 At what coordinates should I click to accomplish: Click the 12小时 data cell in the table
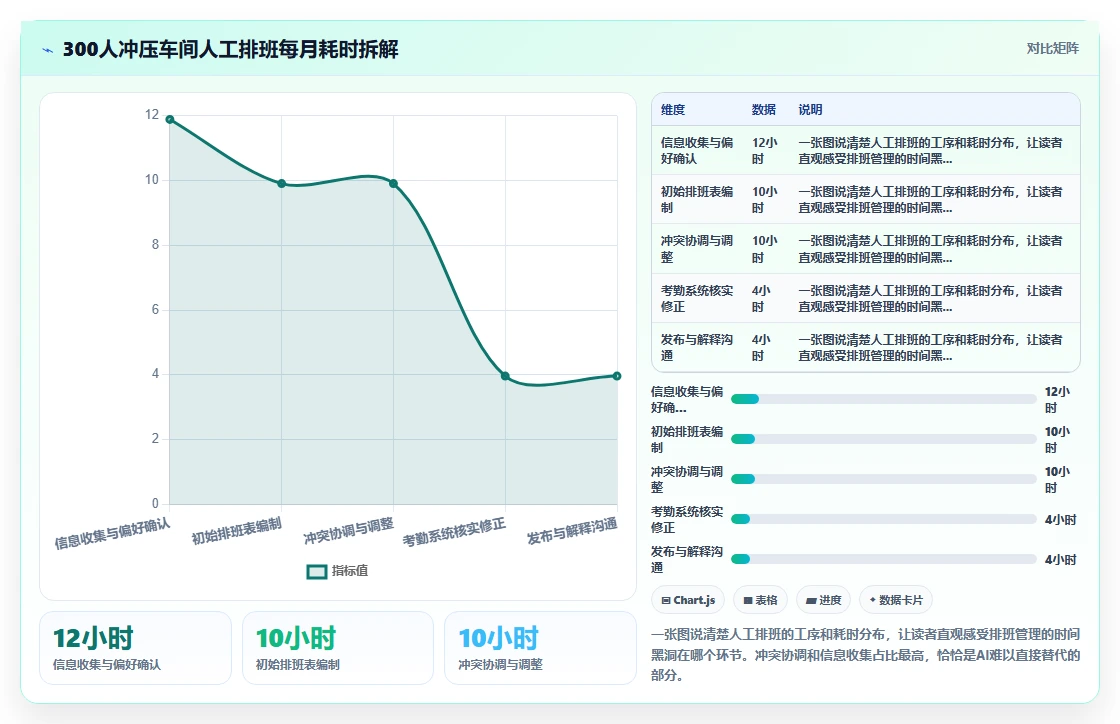(765, 151)
